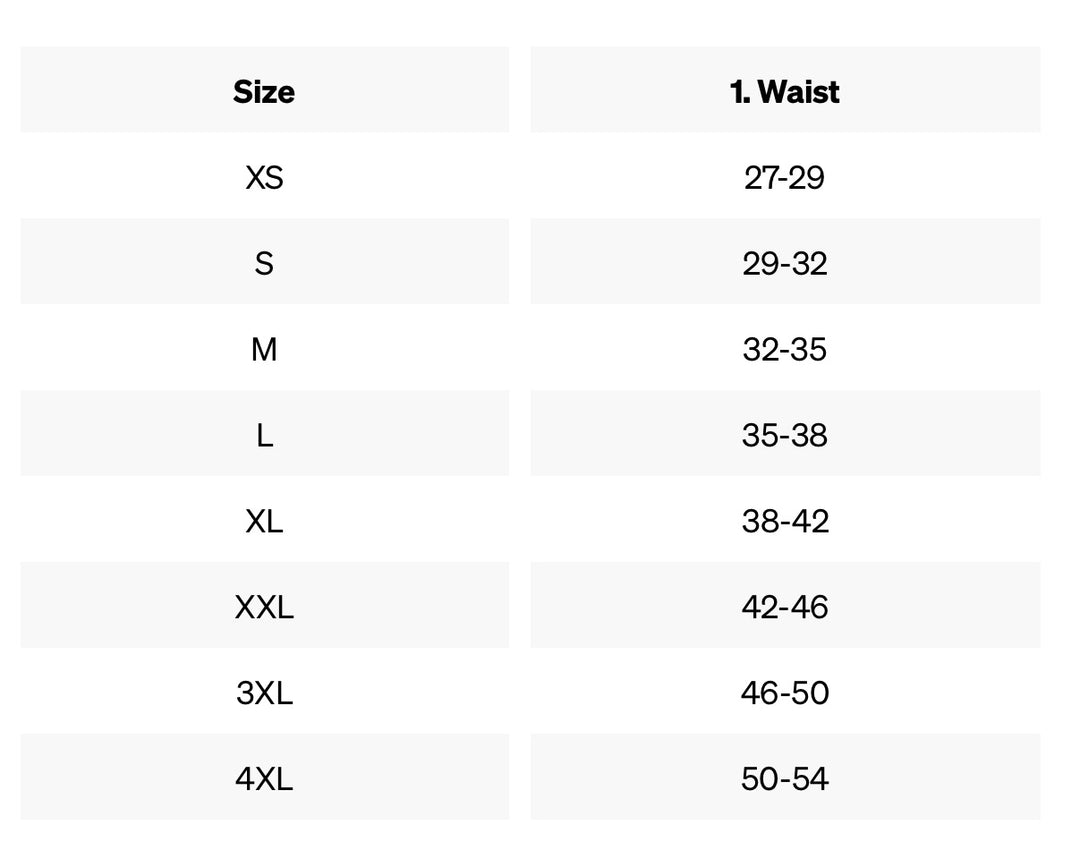
Task: Click the 42-46 waist range
Action: (785, 607)
